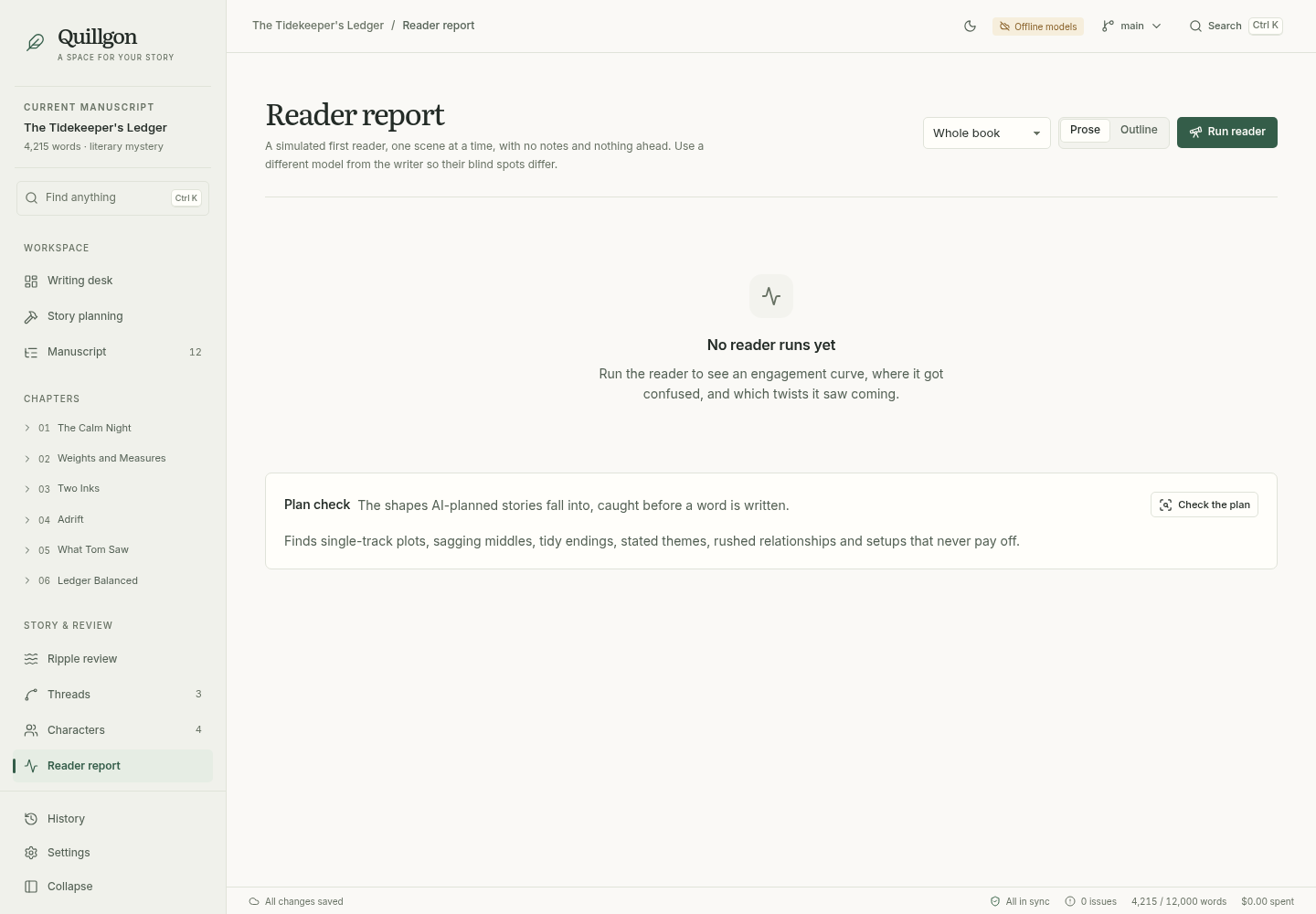The image size is (1316, 914).
Task: Open Writing desk grid icon
Action: click(31, 282)
